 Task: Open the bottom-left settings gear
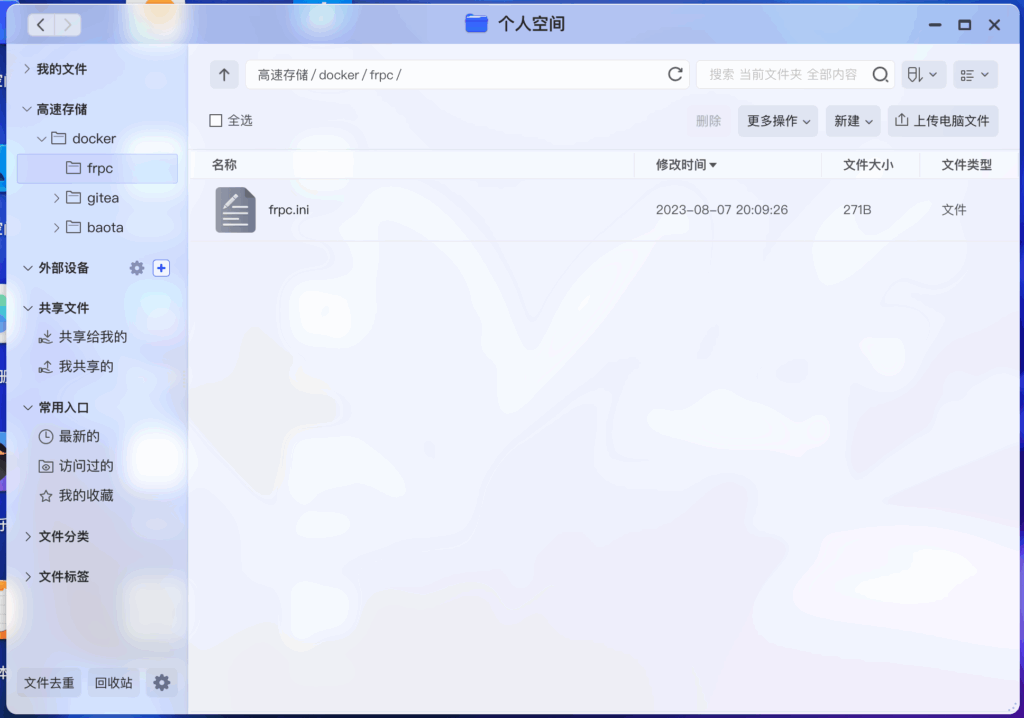[161, 682]
